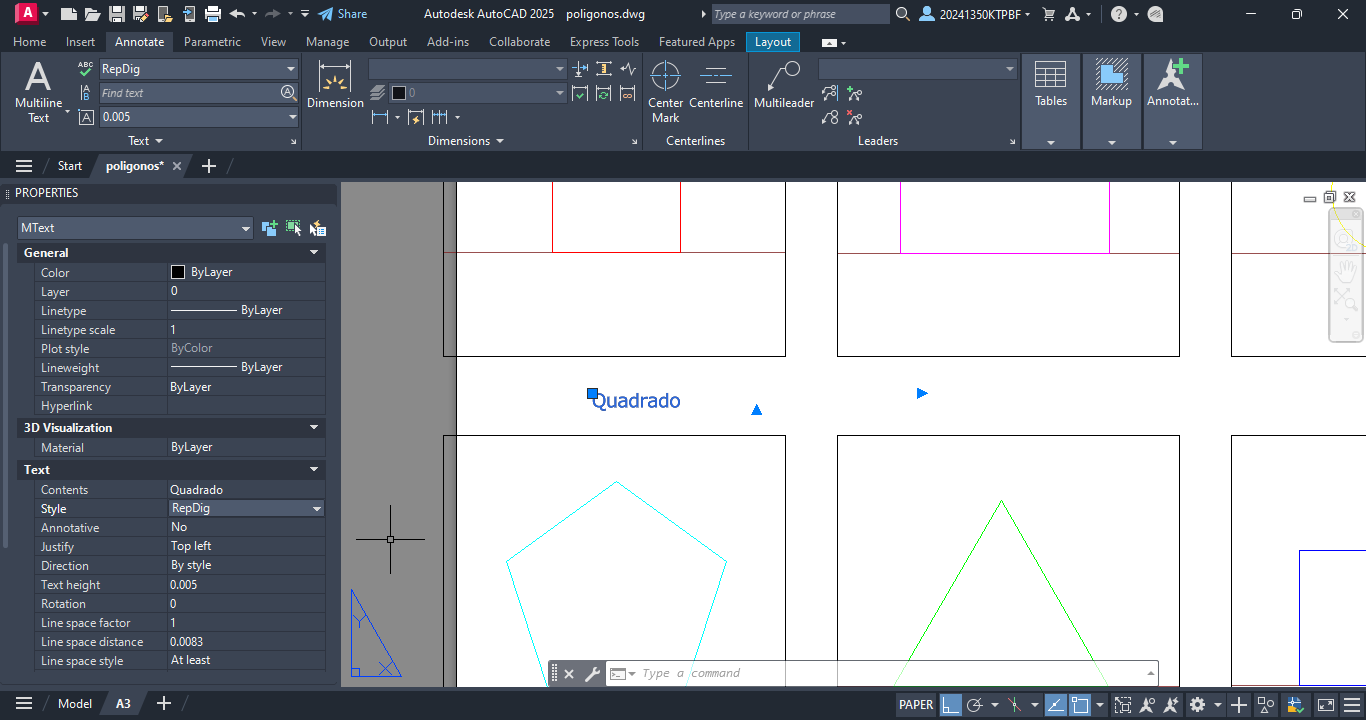The image size is (1366, 720).
Task: Open the Parametric ribbon tab
Action: click(x=212, y=42)
